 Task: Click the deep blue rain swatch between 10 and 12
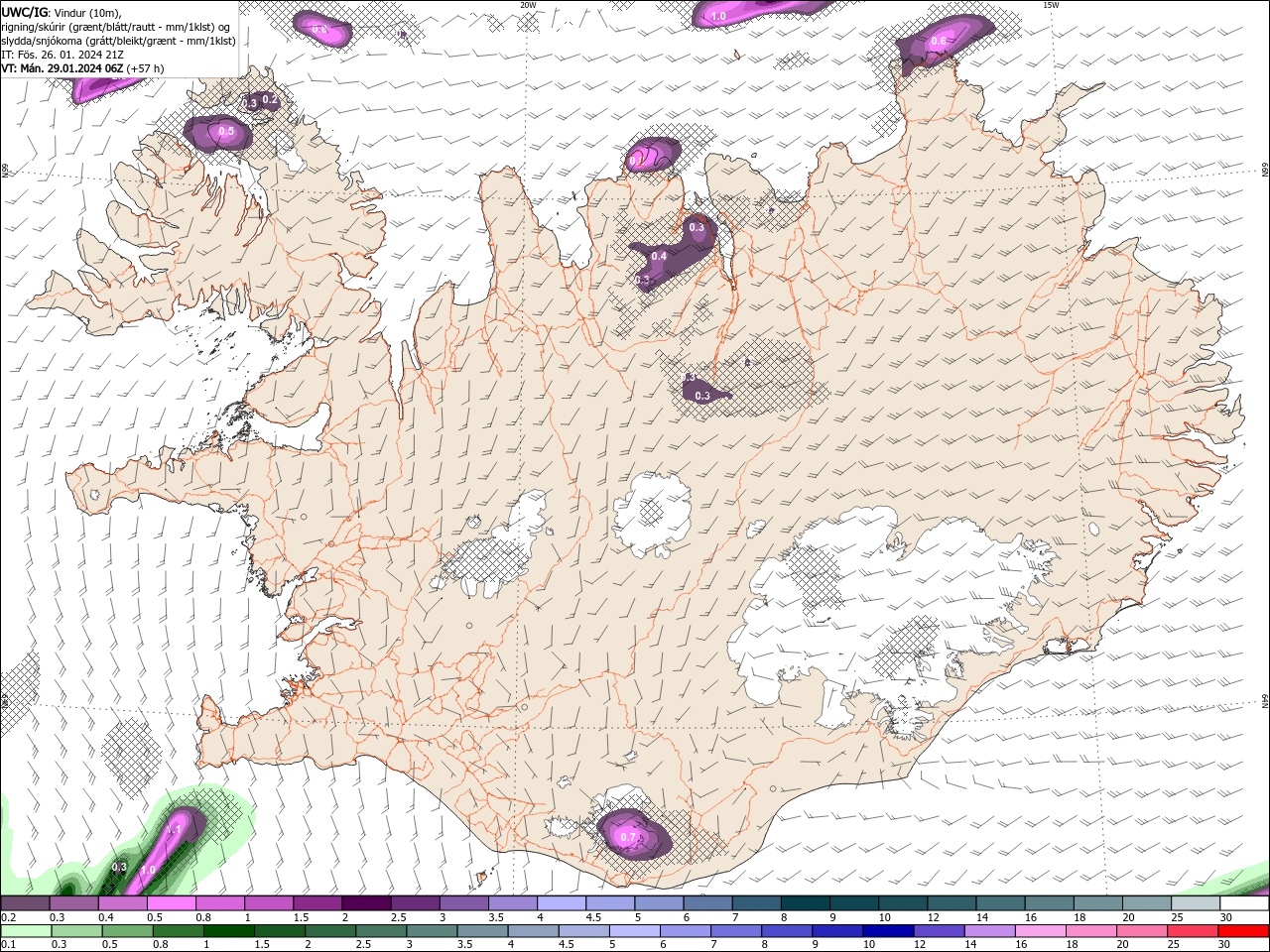coord(887,931)
